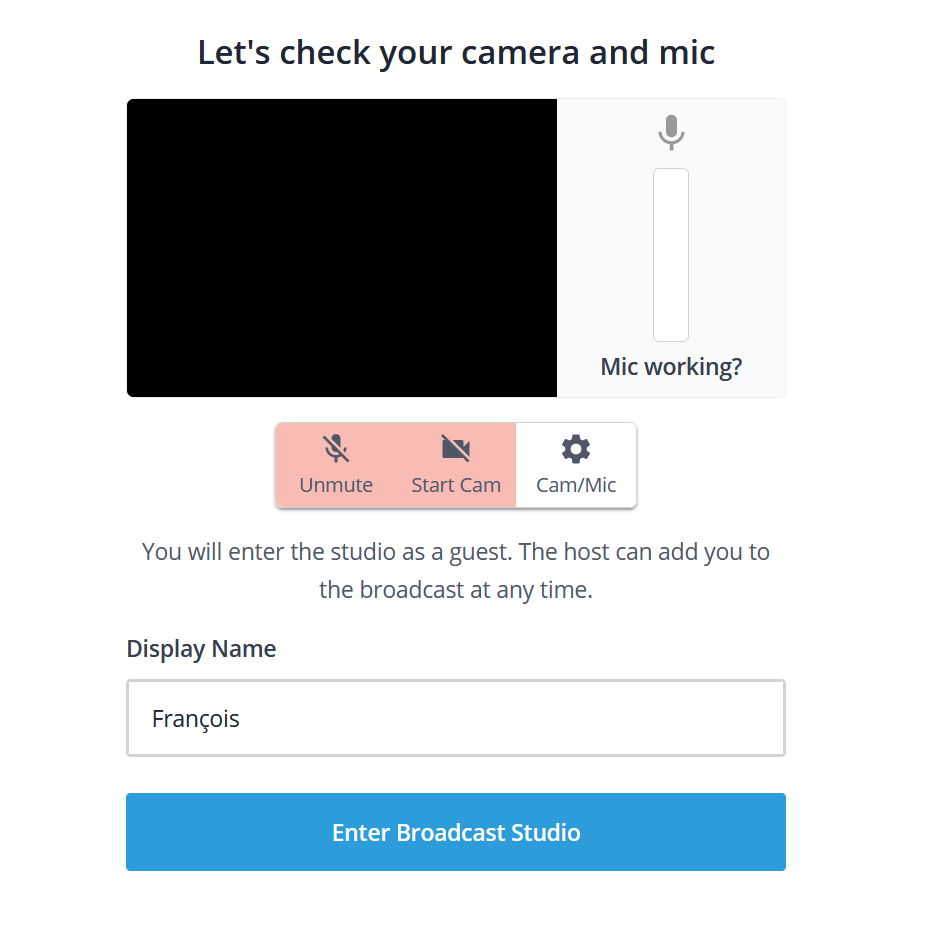Click the crossed-out microphone icon
The image size is (925, 933).
(x=336, y=448)
